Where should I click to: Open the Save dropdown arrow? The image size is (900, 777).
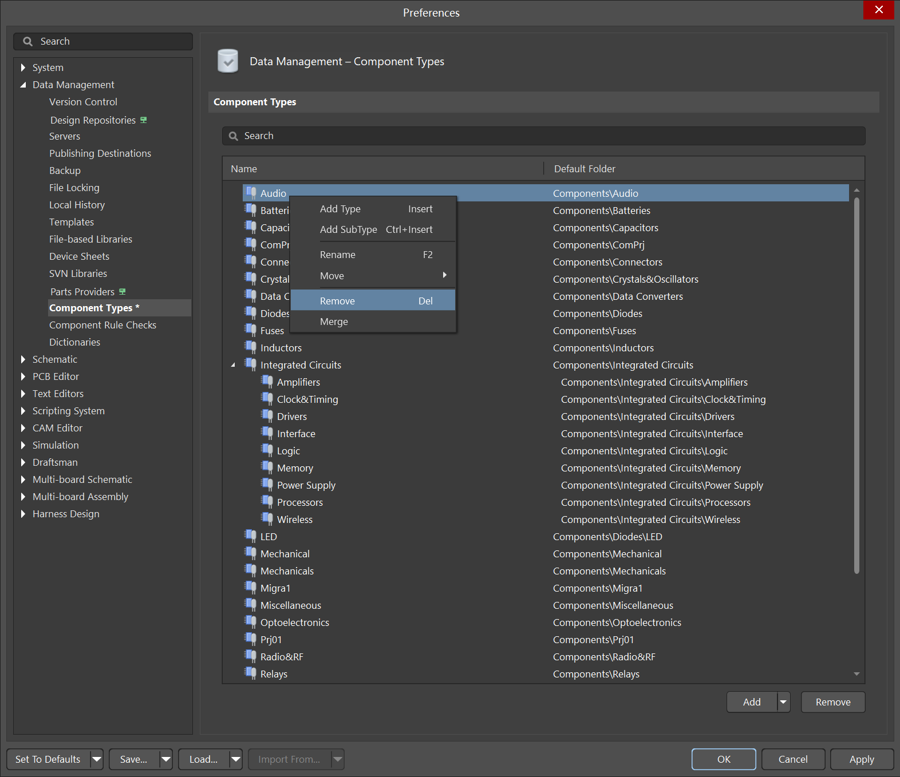coord(166,759)
